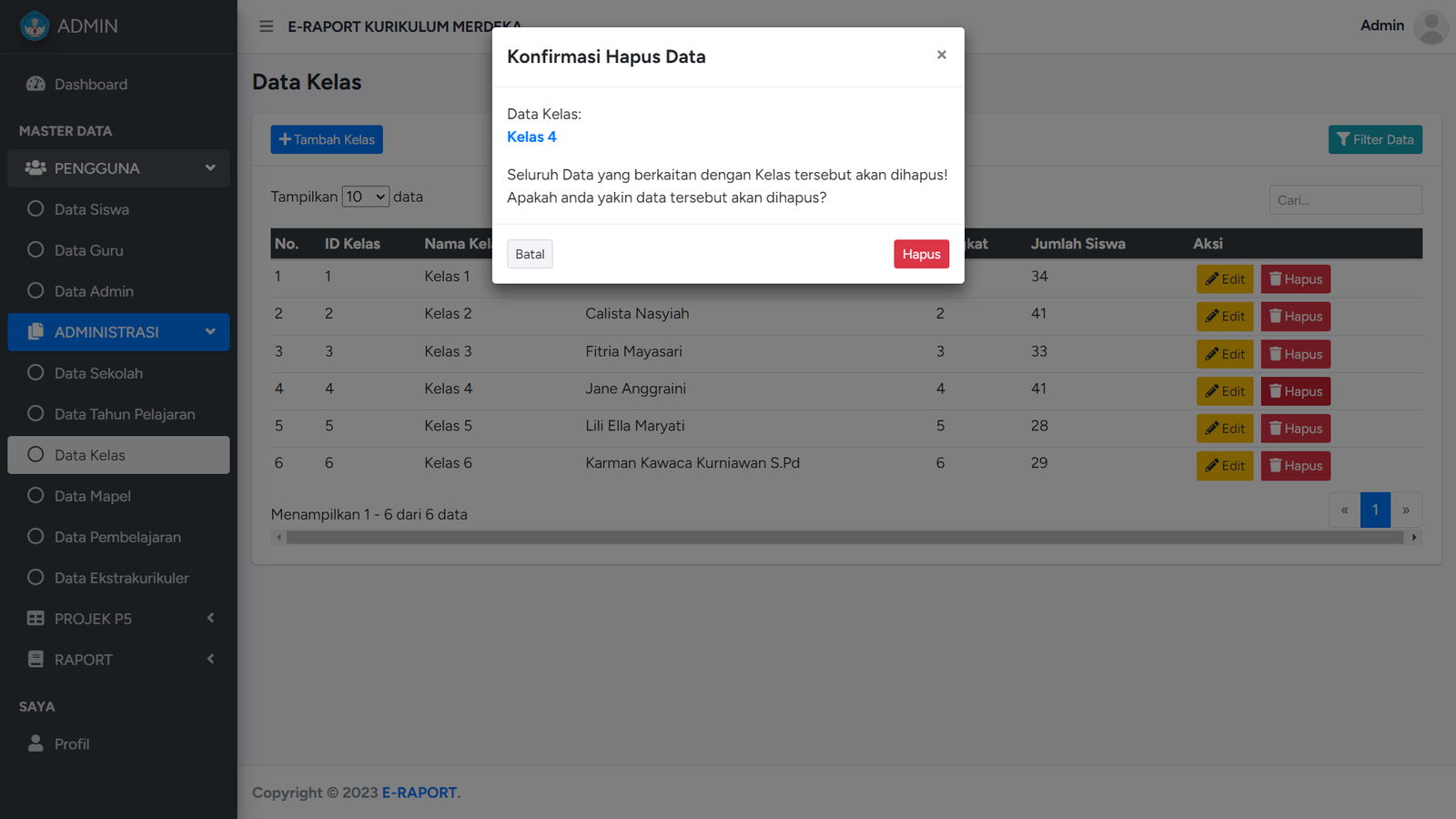Confirm deletion with red Hapus button
Viewport: 1456px width, 819px height.
(x=921, y=254)
